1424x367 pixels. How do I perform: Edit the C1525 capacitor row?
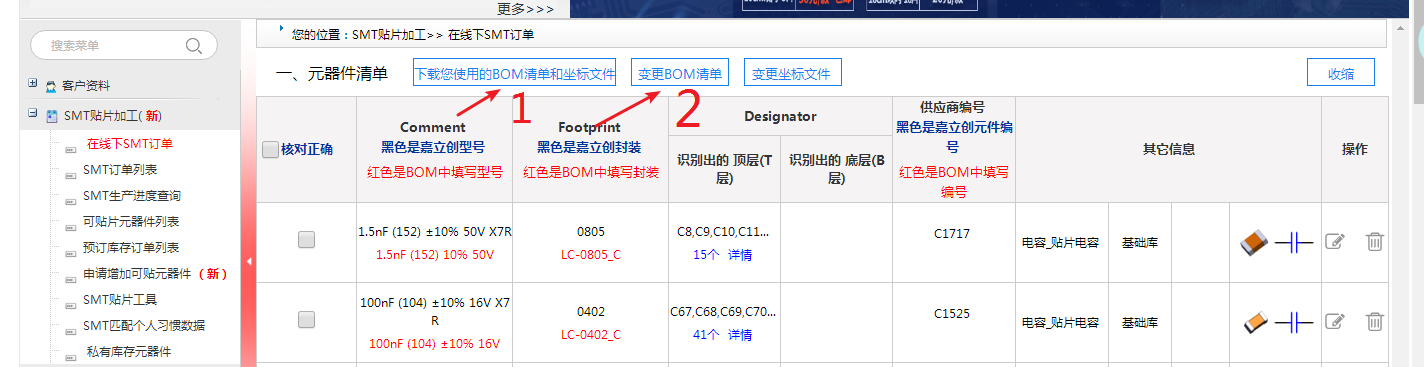(x=1334, y=321)
